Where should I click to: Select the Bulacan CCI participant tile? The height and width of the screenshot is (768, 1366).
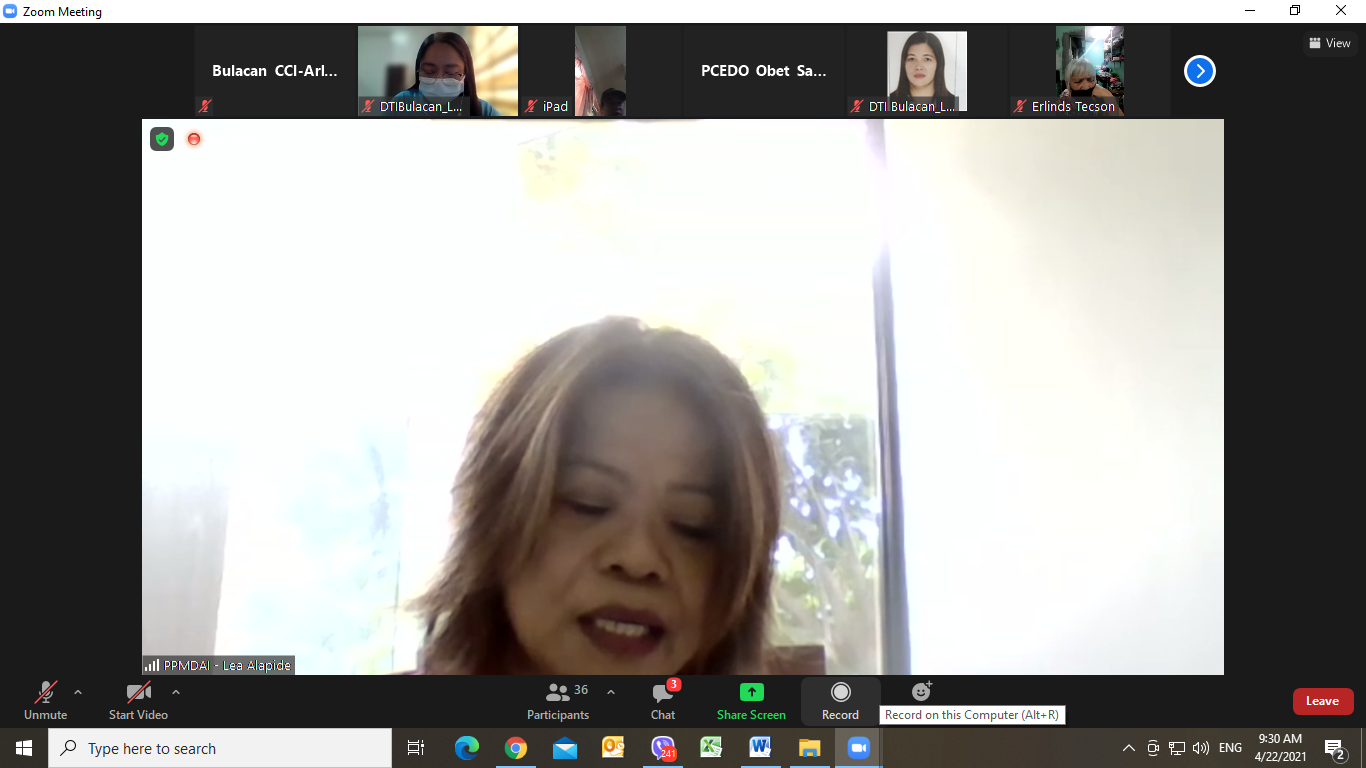[x=275, y=71]
